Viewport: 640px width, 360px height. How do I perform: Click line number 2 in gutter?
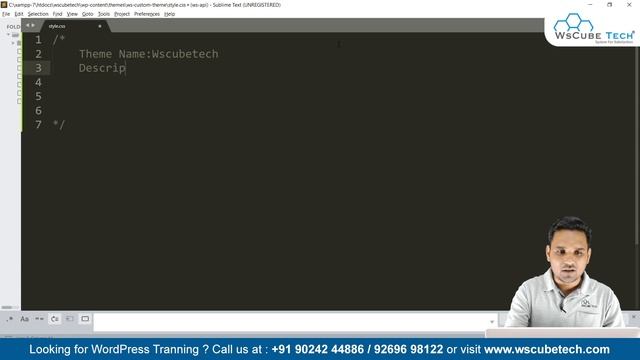coord(38,54)
